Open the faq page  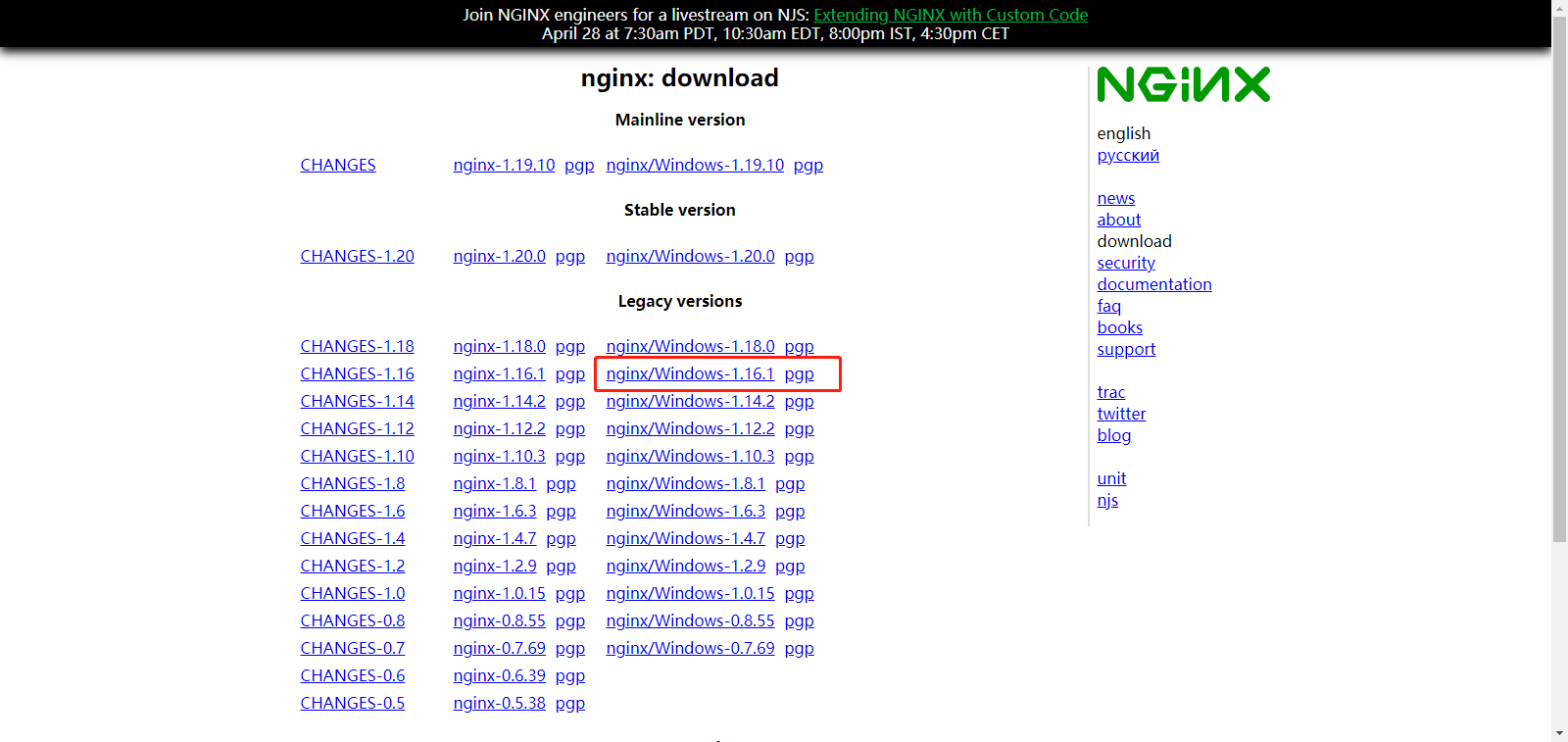point(1108,306)
